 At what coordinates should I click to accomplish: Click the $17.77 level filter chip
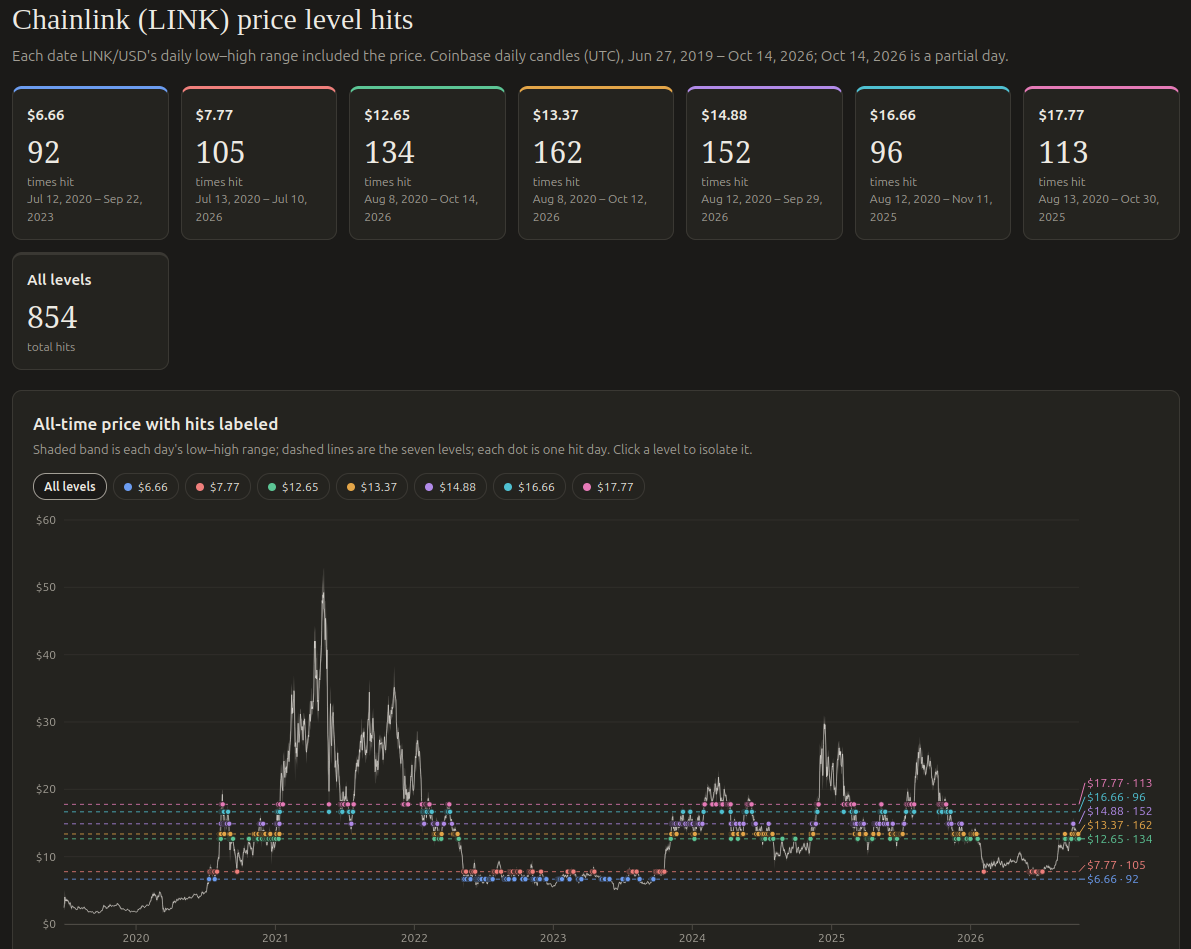click(608, 487)
